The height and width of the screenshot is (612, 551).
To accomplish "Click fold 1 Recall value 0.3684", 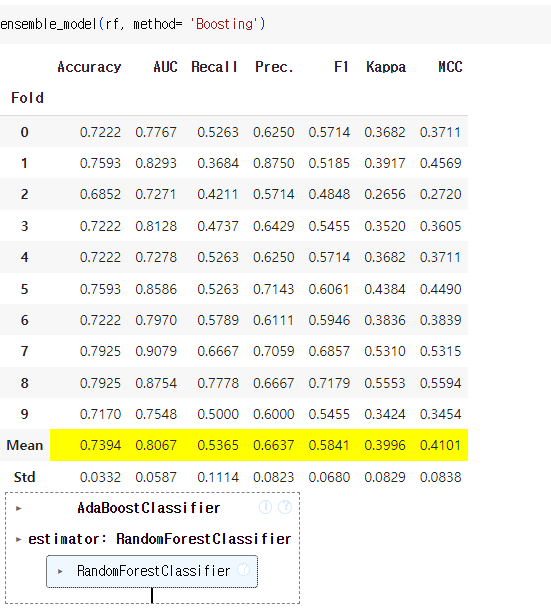I will (x=218, y=163).
